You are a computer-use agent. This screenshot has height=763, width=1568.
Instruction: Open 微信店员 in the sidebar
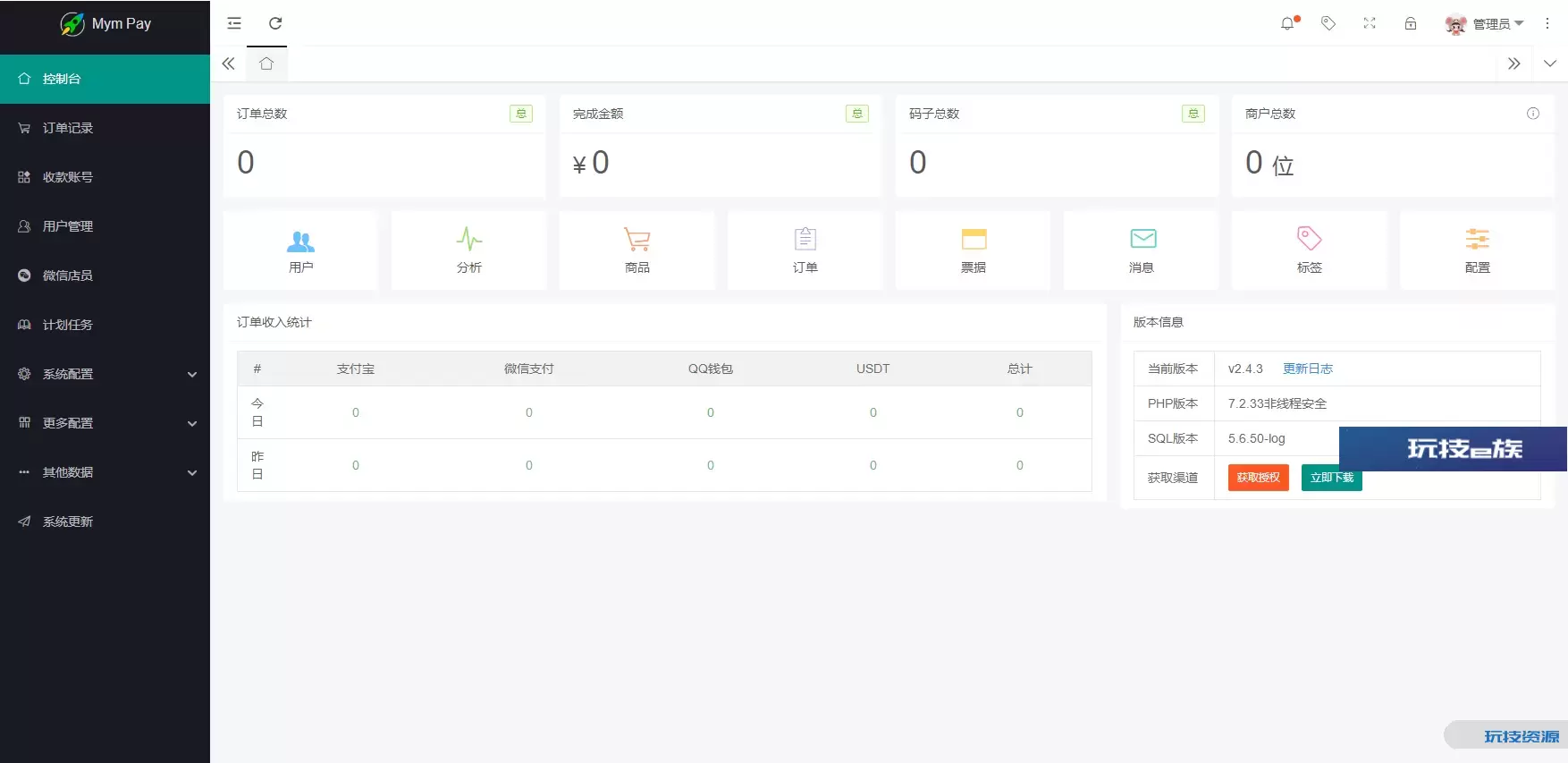point(105,276)
